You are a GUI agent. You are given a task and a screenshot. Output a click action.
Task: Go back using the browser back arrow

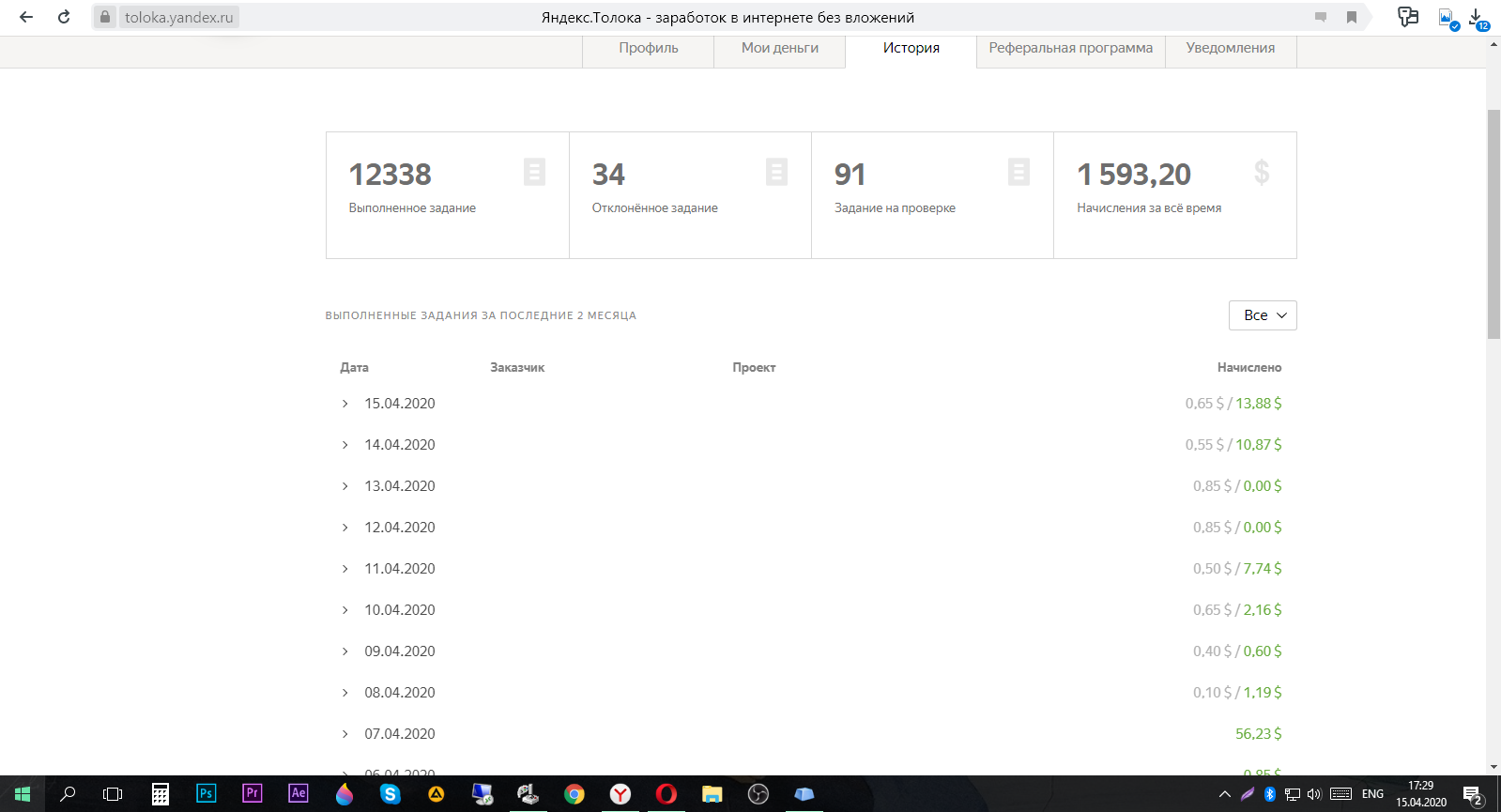pos(26,17)
